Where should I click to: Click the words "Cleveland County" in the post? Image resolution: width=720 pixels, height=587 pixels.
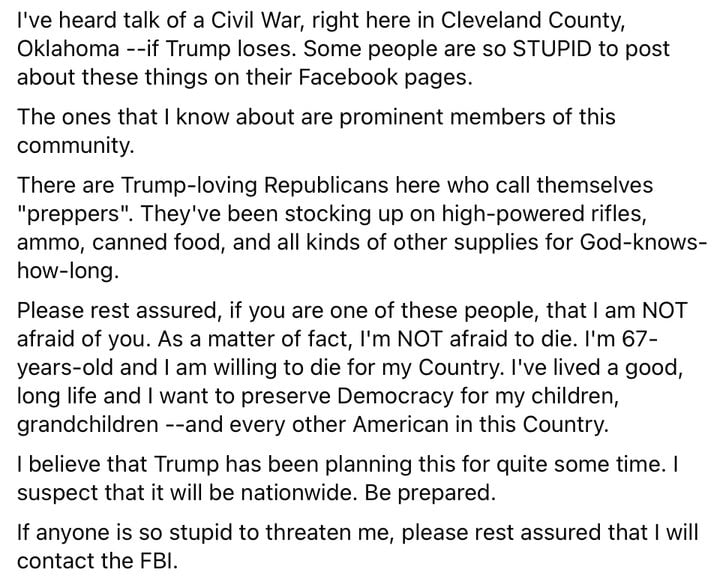point(532,21)
